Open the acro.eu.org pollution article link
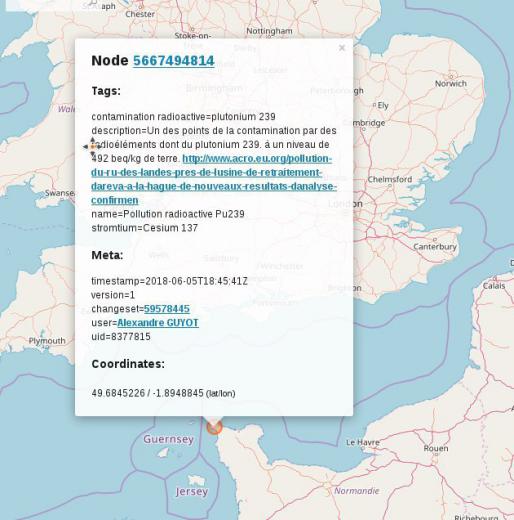This screenshot has width=514, height=520. coord(214,179)
